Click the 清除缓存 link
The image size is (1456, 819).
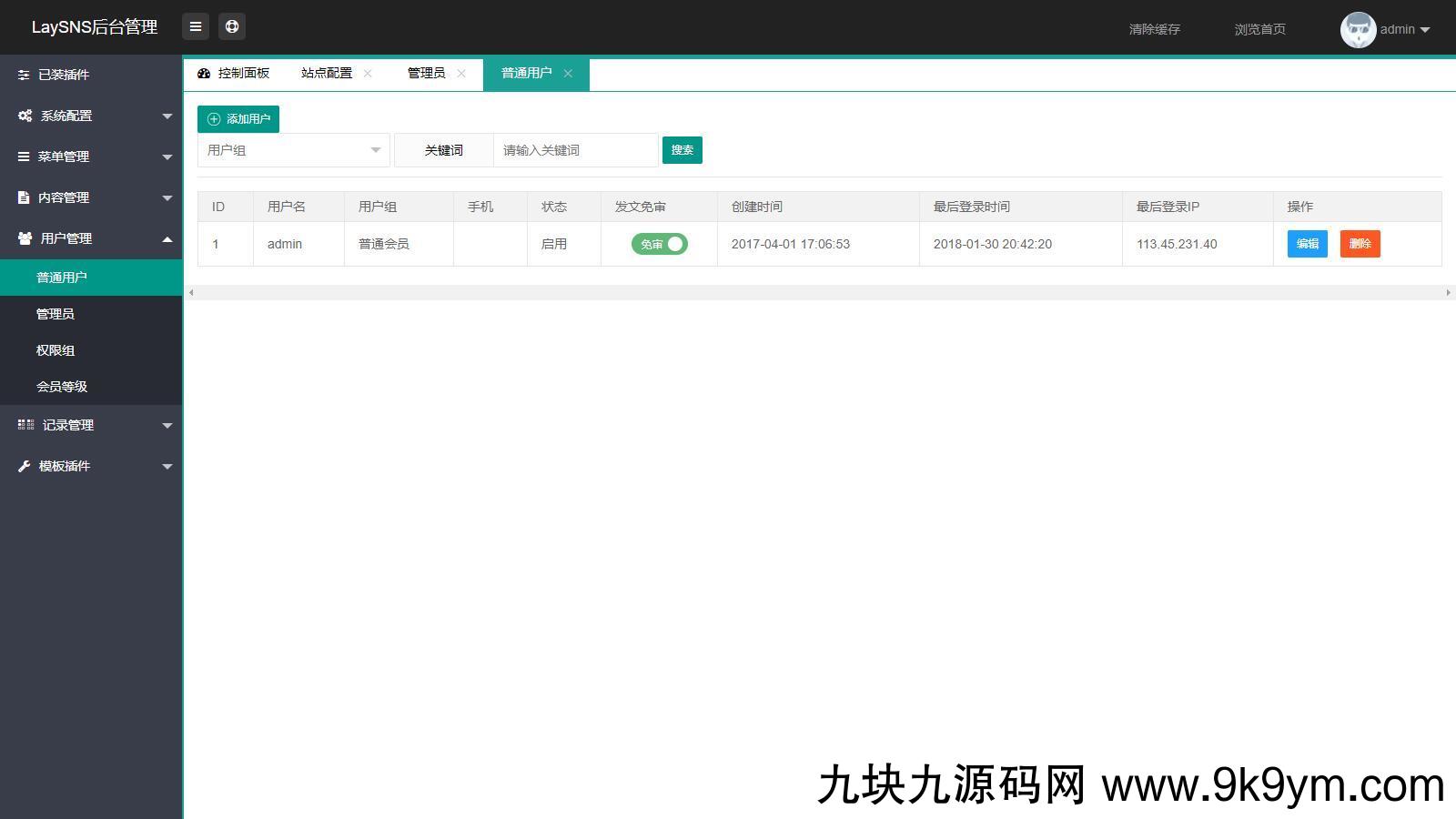(1154, 29)
